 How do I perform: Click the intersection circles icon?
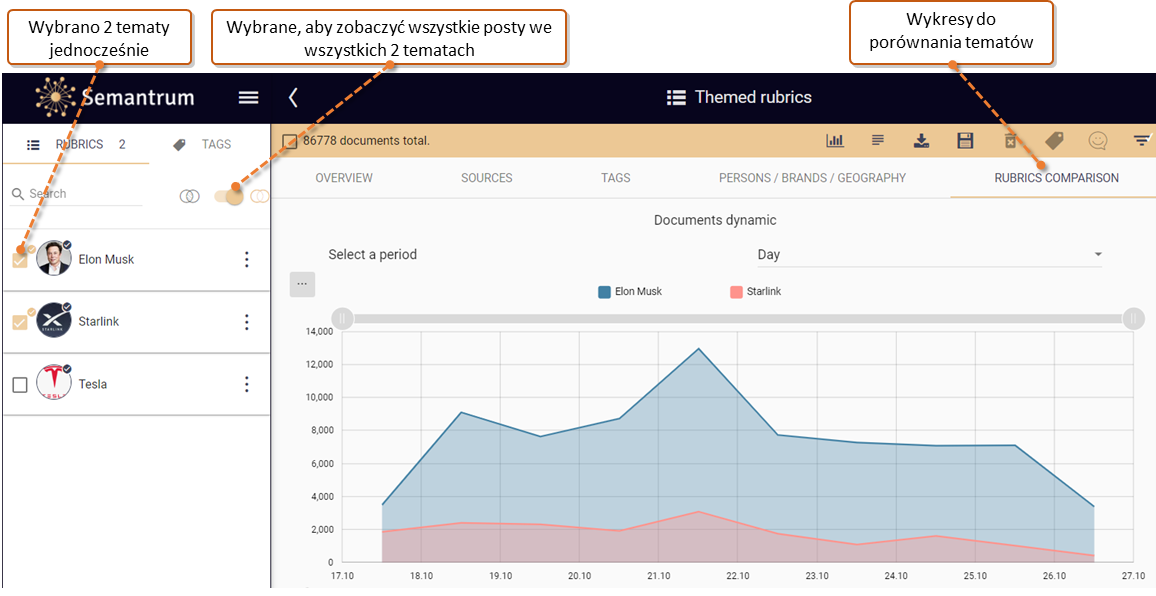coord(189,196)
